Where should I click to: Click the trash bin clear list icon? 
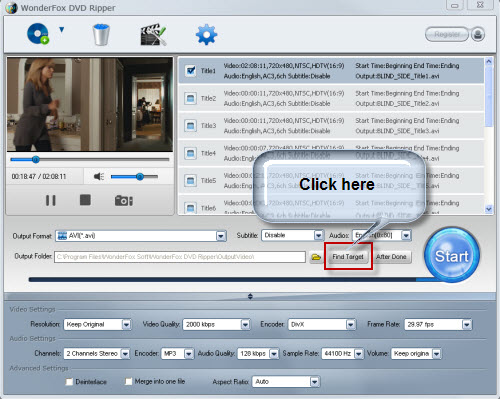coord(101,34)
